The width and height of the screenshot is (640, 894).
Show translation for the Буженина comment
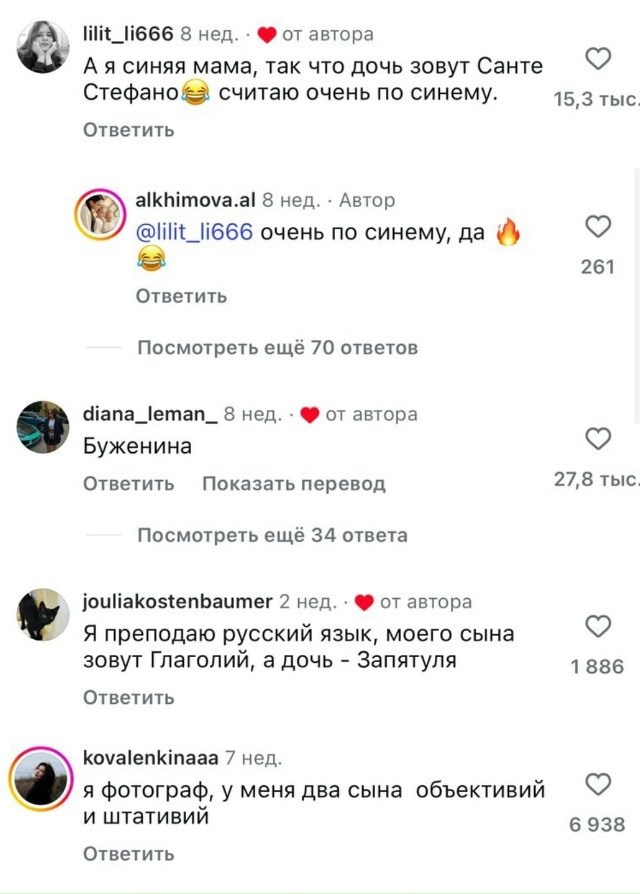click(x=294, y=483)
